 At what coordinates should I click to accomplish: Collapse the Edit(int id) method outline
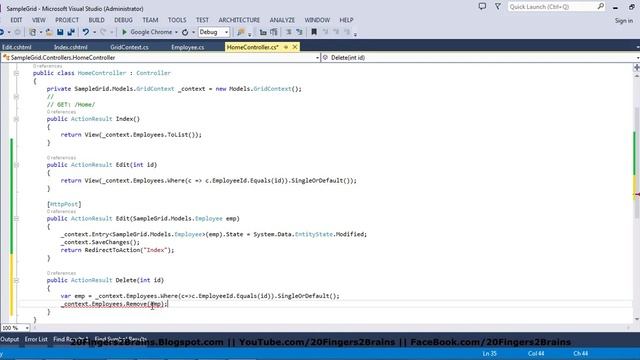pos(16,165)
